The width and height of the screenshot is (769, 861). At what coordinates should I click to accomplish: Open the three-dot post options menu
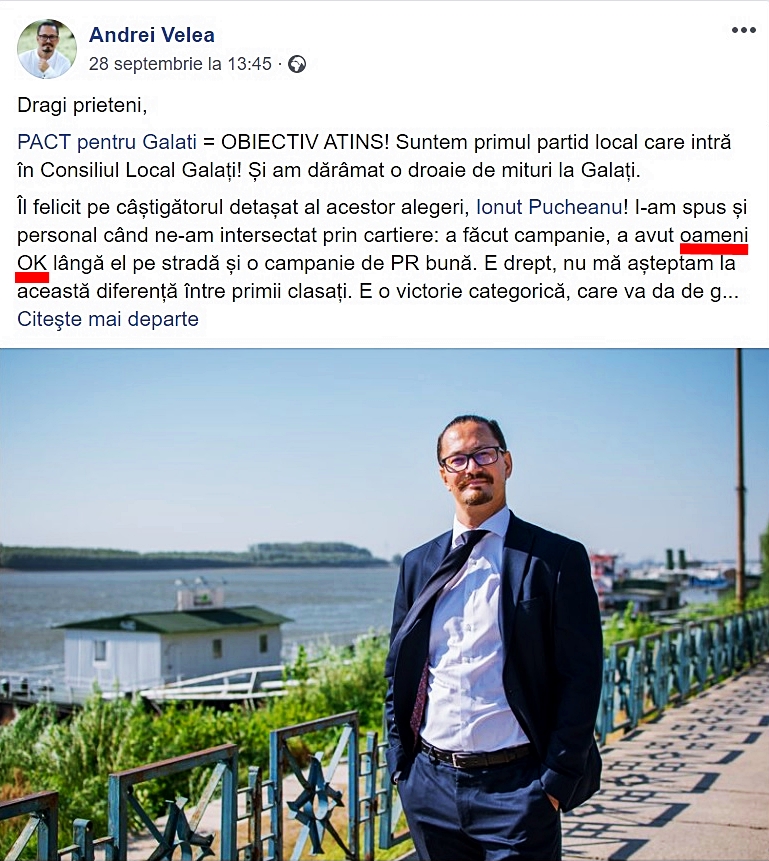click(743, 30)
